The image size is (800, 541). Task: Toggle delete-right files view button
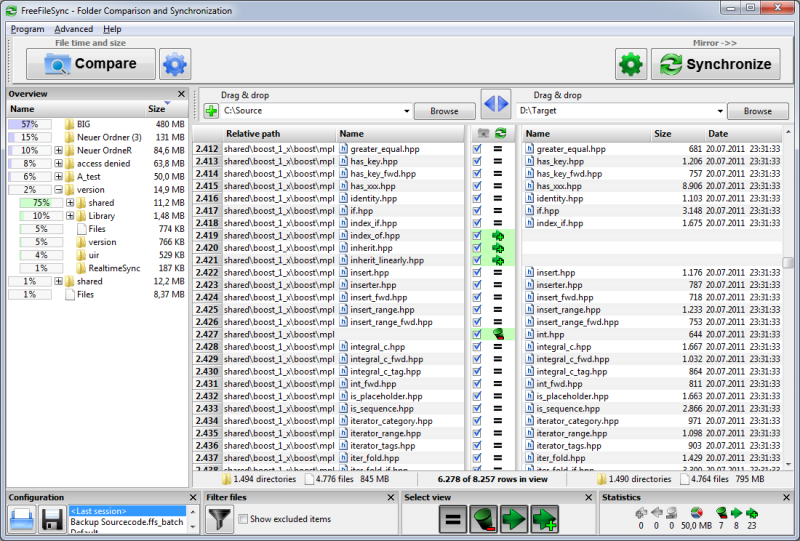pyautogui.click(x=484, y=520)
